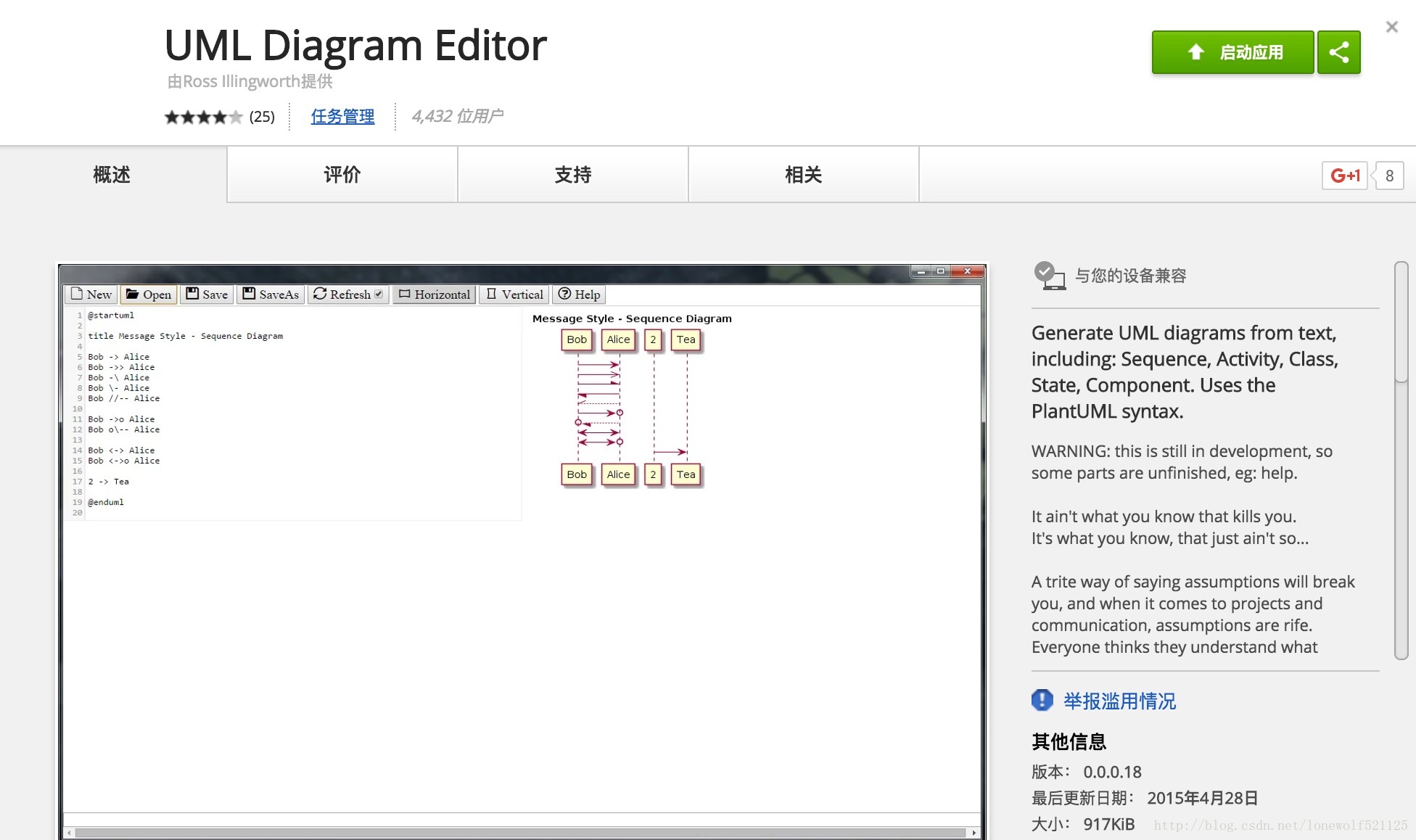The image size is (1416, 840).
Task: Enable device compatibility toggle
Action: point(1047,278)
